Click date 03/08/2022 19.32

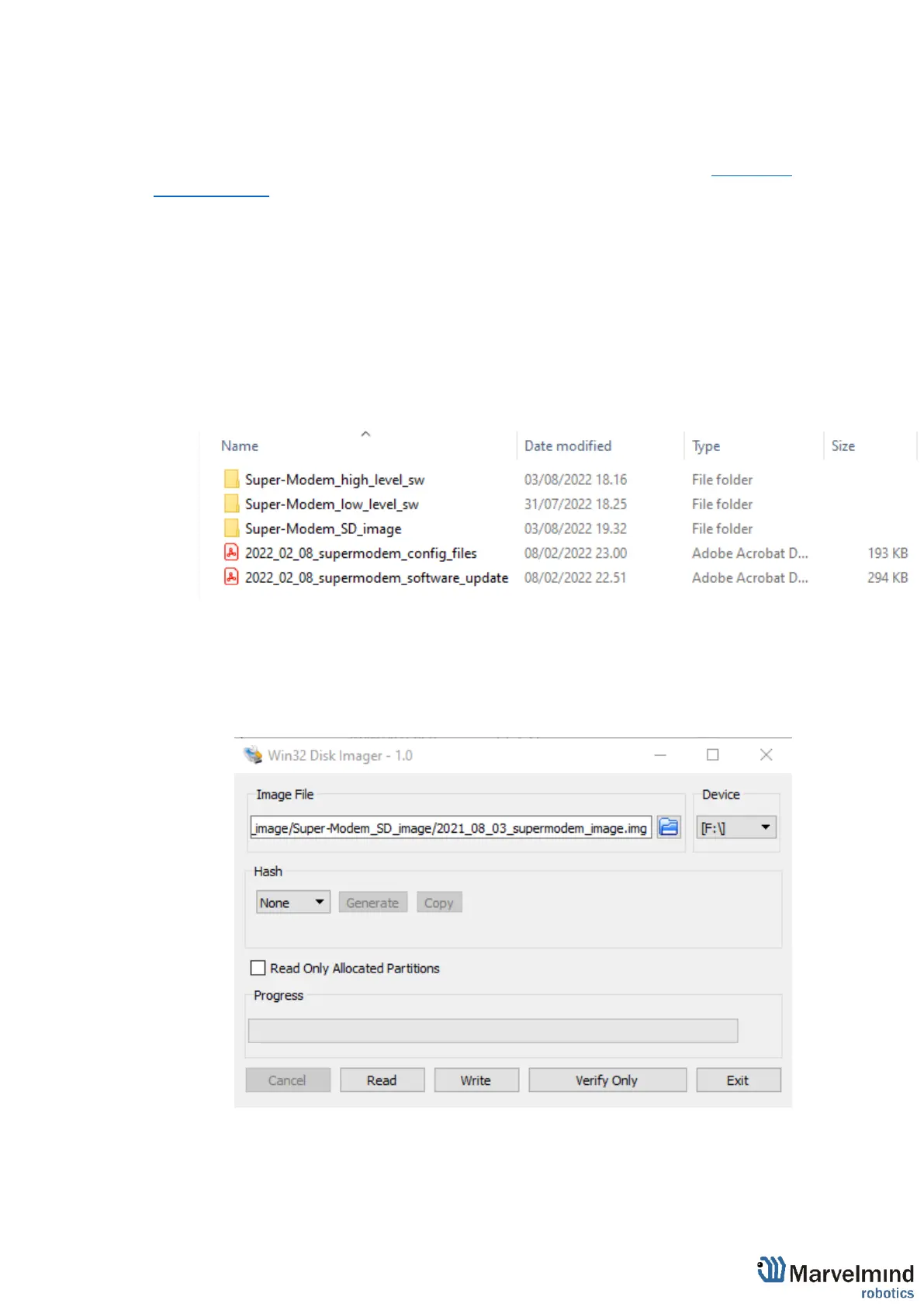576,529
